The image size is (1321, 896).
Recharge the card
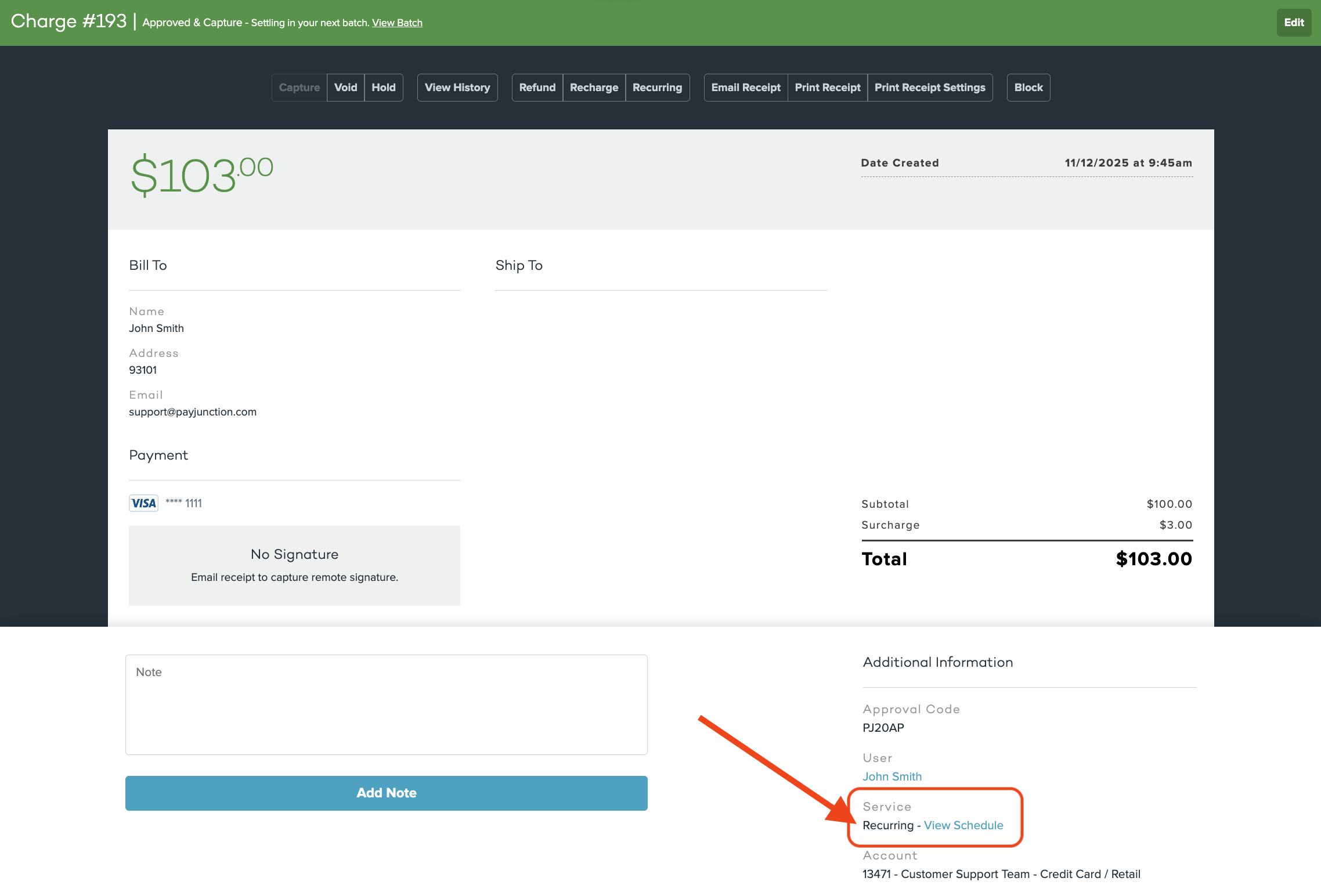click(594, 88)
